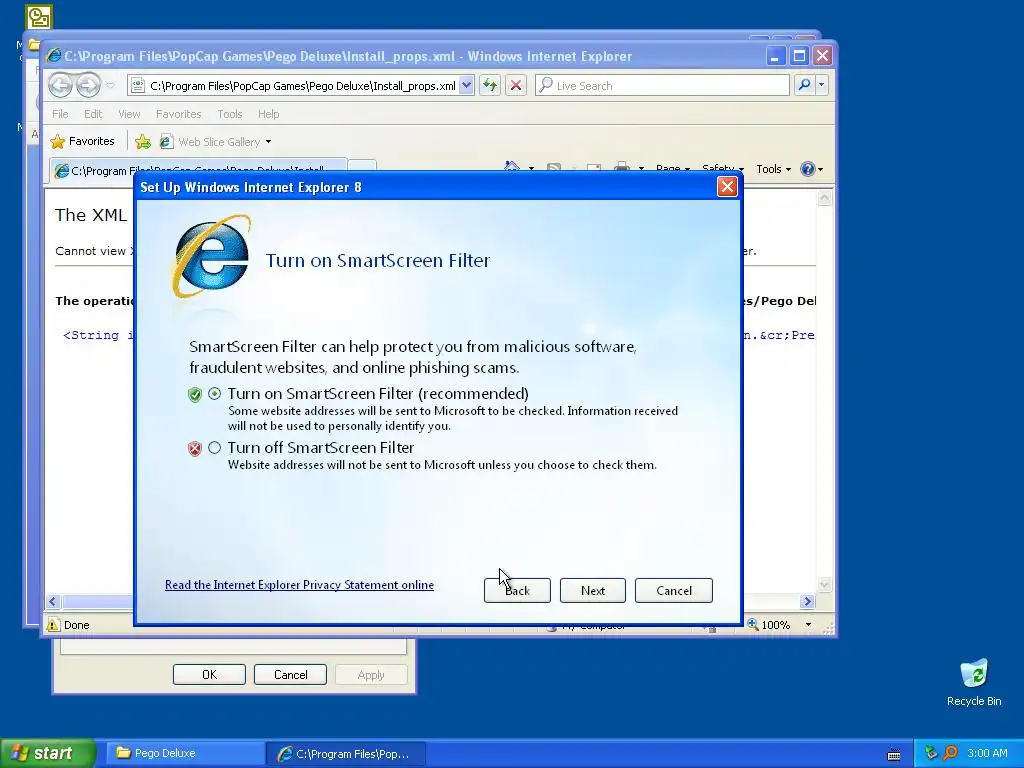
Task: Expand the Help icon dropdown arrow
Action: 820,170
